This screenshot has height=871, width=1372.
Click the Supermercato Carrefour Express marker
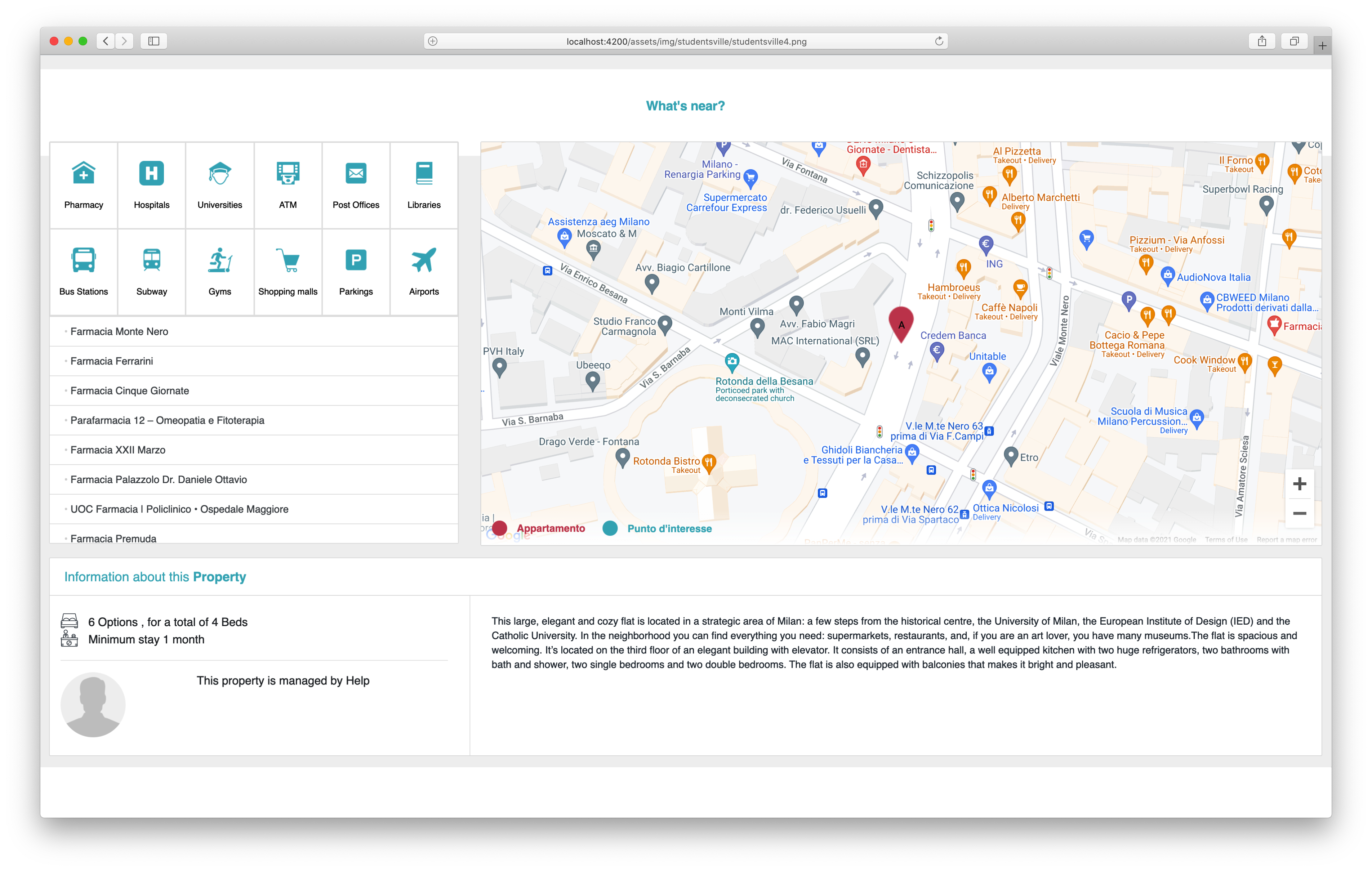(x=751, y=179)
